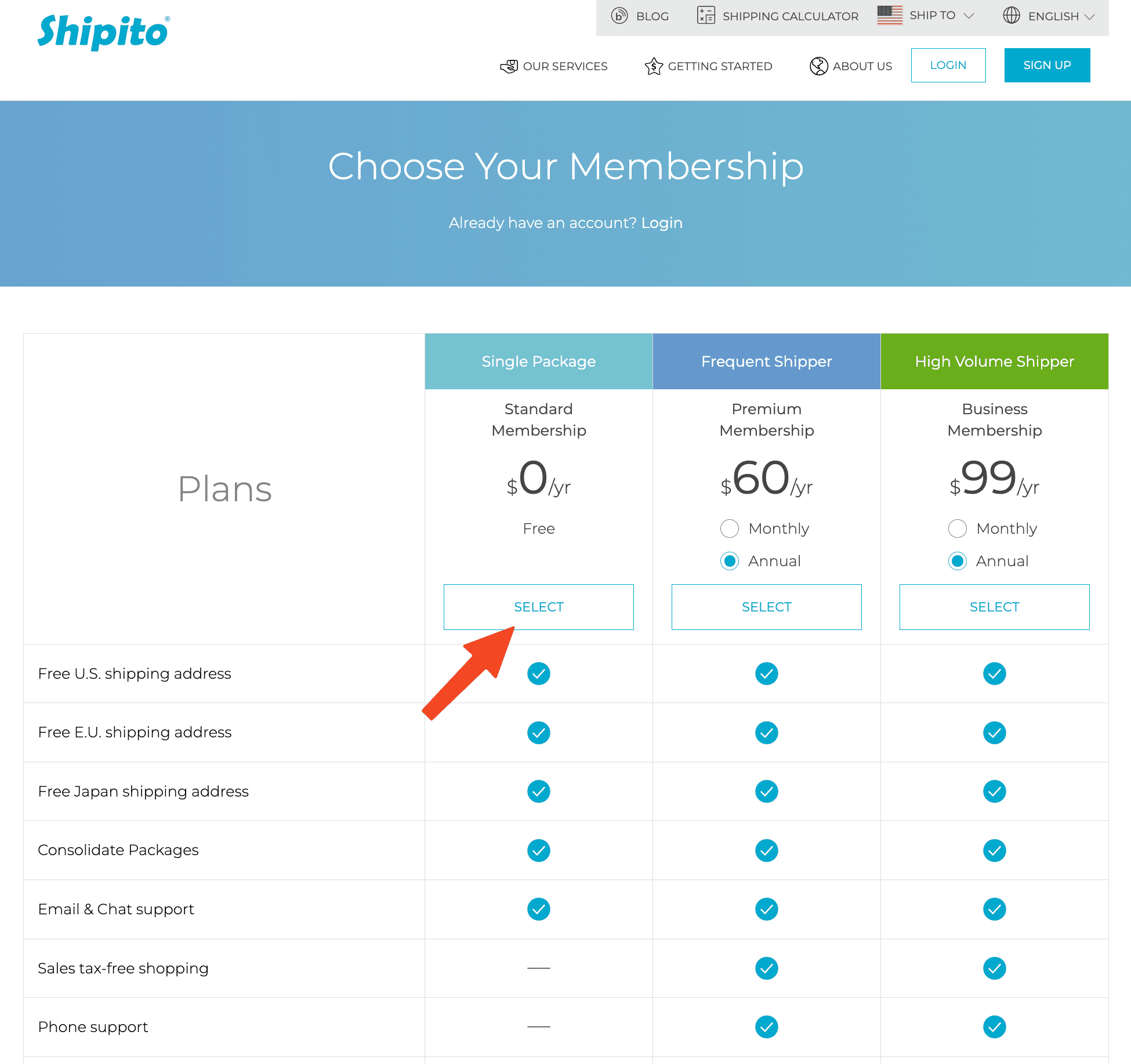Open the Our Services menu
This screenshot has height=1064, width=1131.
[x=565, y=66]
